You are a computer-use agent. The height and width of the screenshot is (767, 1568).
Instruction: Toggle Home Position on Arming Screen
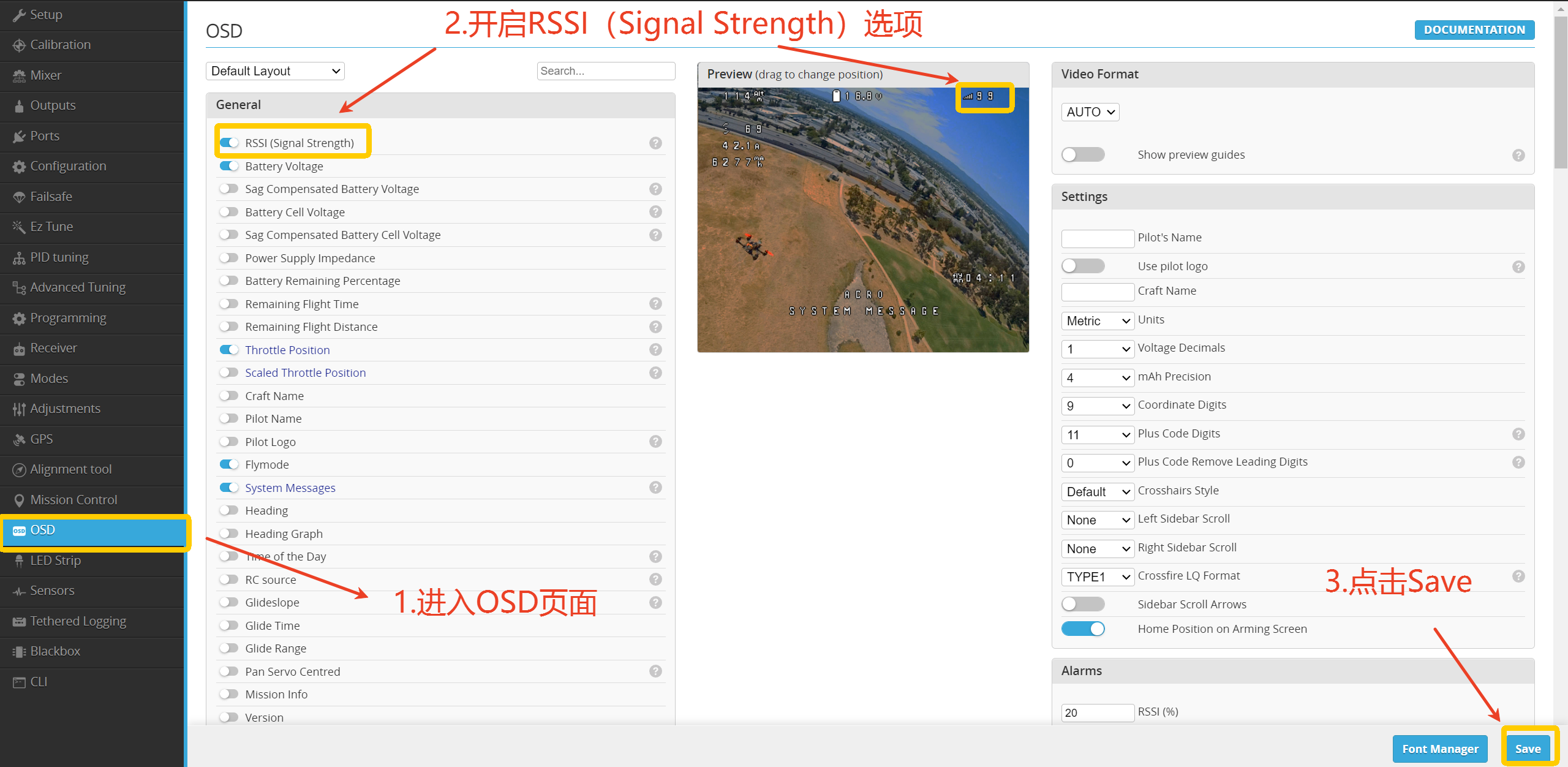pos(1083,629)
